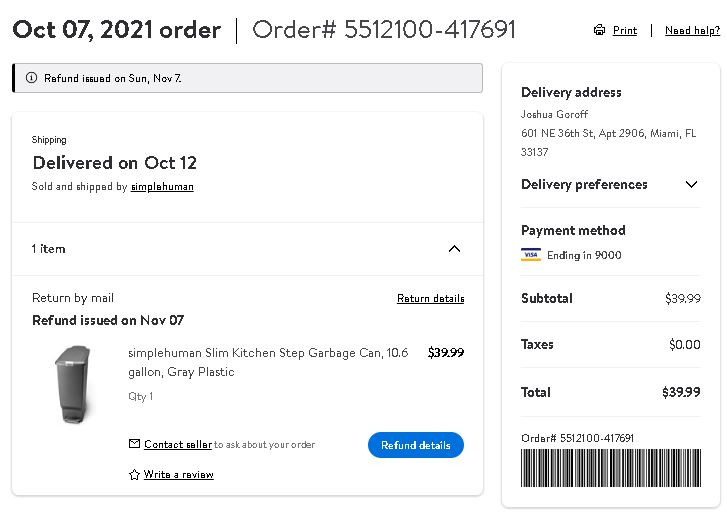The image size is (727, 524).
Task: Click Contact seller link
Action: point(178,444)
